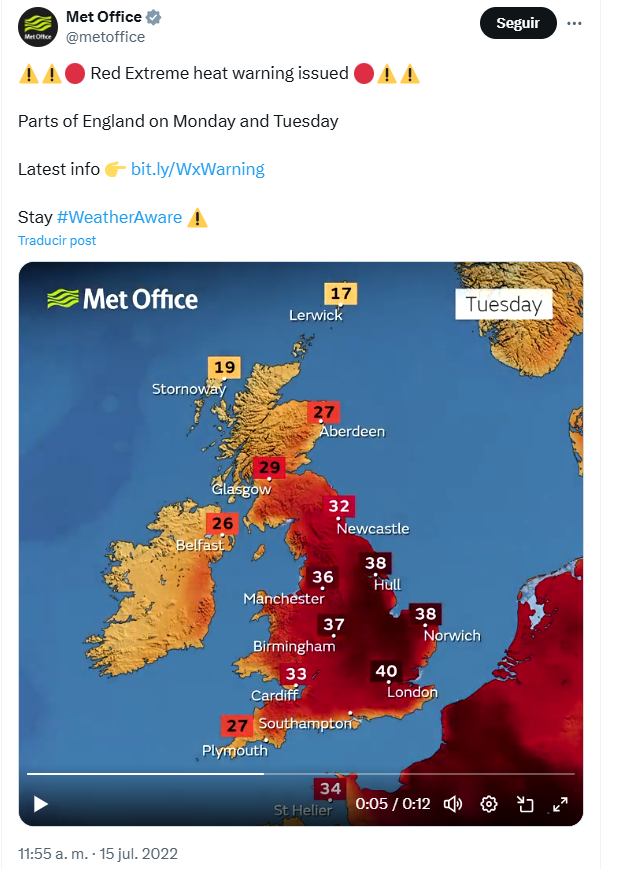Open video settings gear icon
The width and height of the screenshot is (637, 869).
488,804
